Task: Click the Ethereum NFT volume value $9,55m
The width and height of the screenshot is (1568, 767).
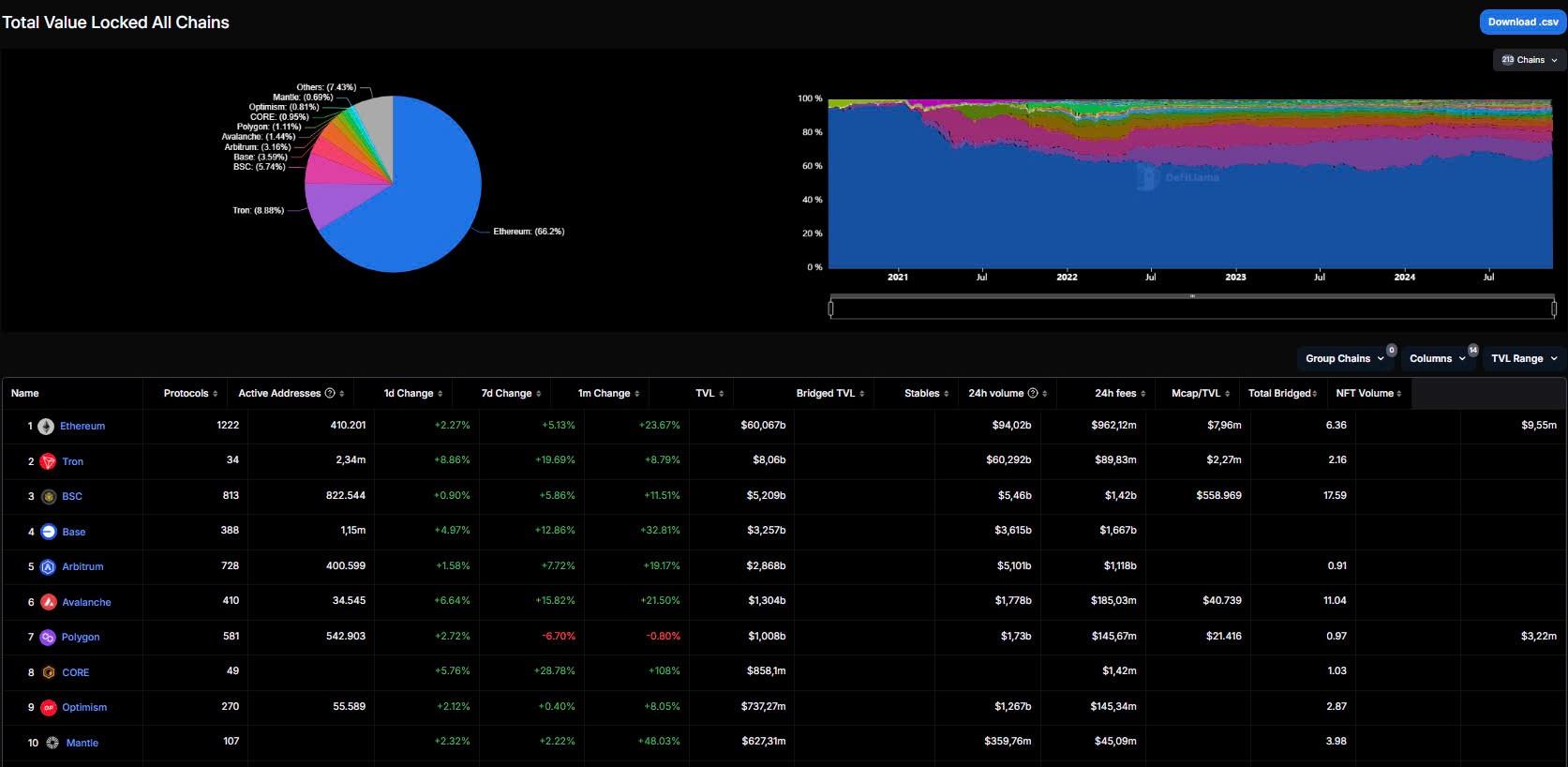Action: click(x=1539, y=426)
